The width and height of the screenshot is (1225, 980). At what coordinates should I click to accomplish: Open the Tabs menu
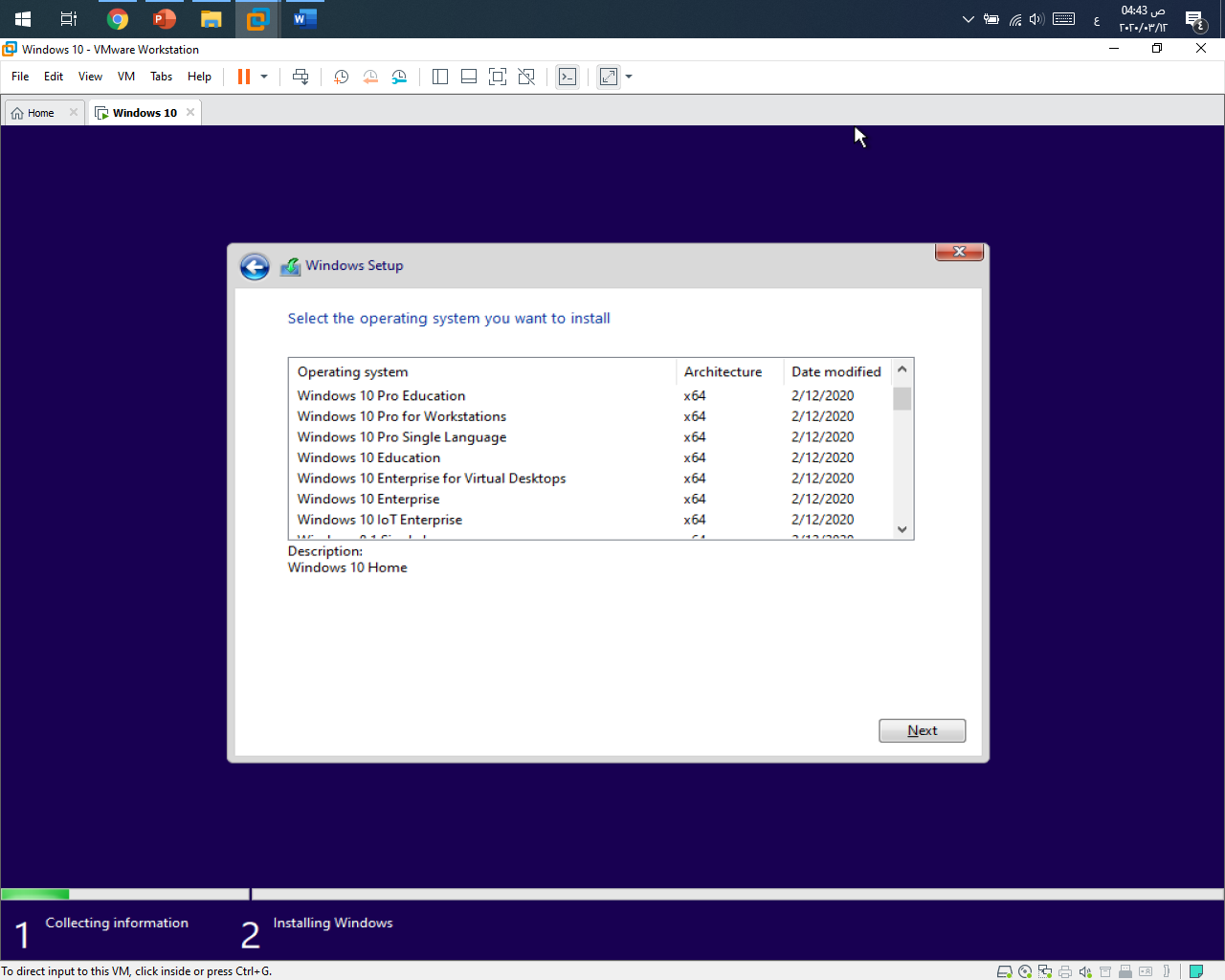point(162,77)
